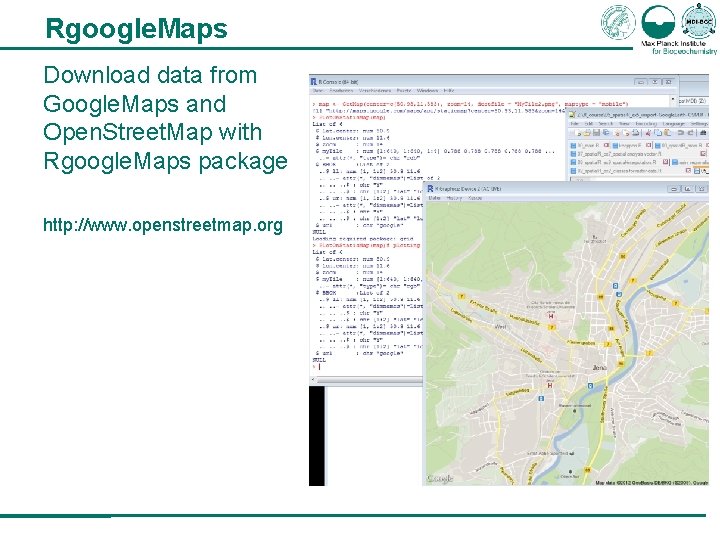
Task: Close the first Notepad++ tab via its red X
Action: click(607, 146)
